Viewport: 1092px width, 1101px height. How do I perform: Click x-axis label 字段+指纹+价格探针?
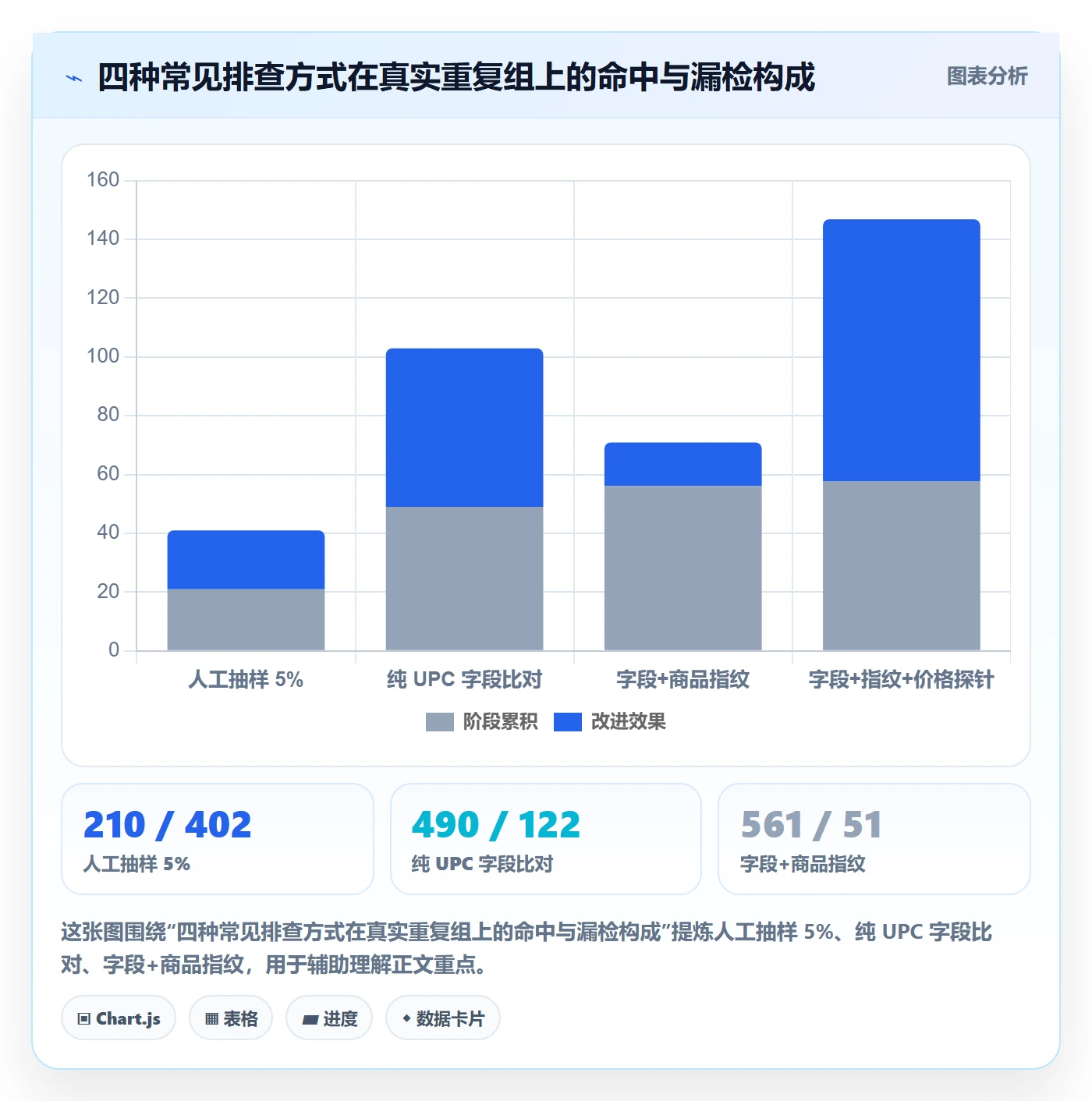point(901,680)
